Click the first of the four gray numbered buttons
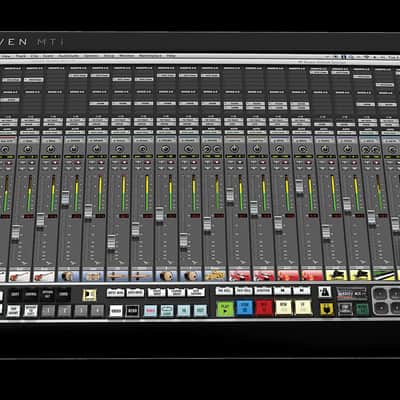The width and height of the screenshot is (400, 400). point(48,311)
